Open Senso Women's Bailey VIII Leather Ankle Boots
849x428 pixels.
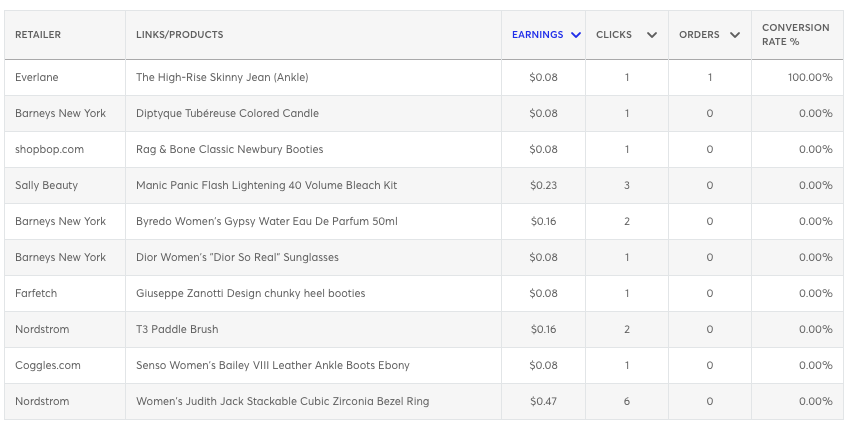pyautogui.click(x=272, y=365)
